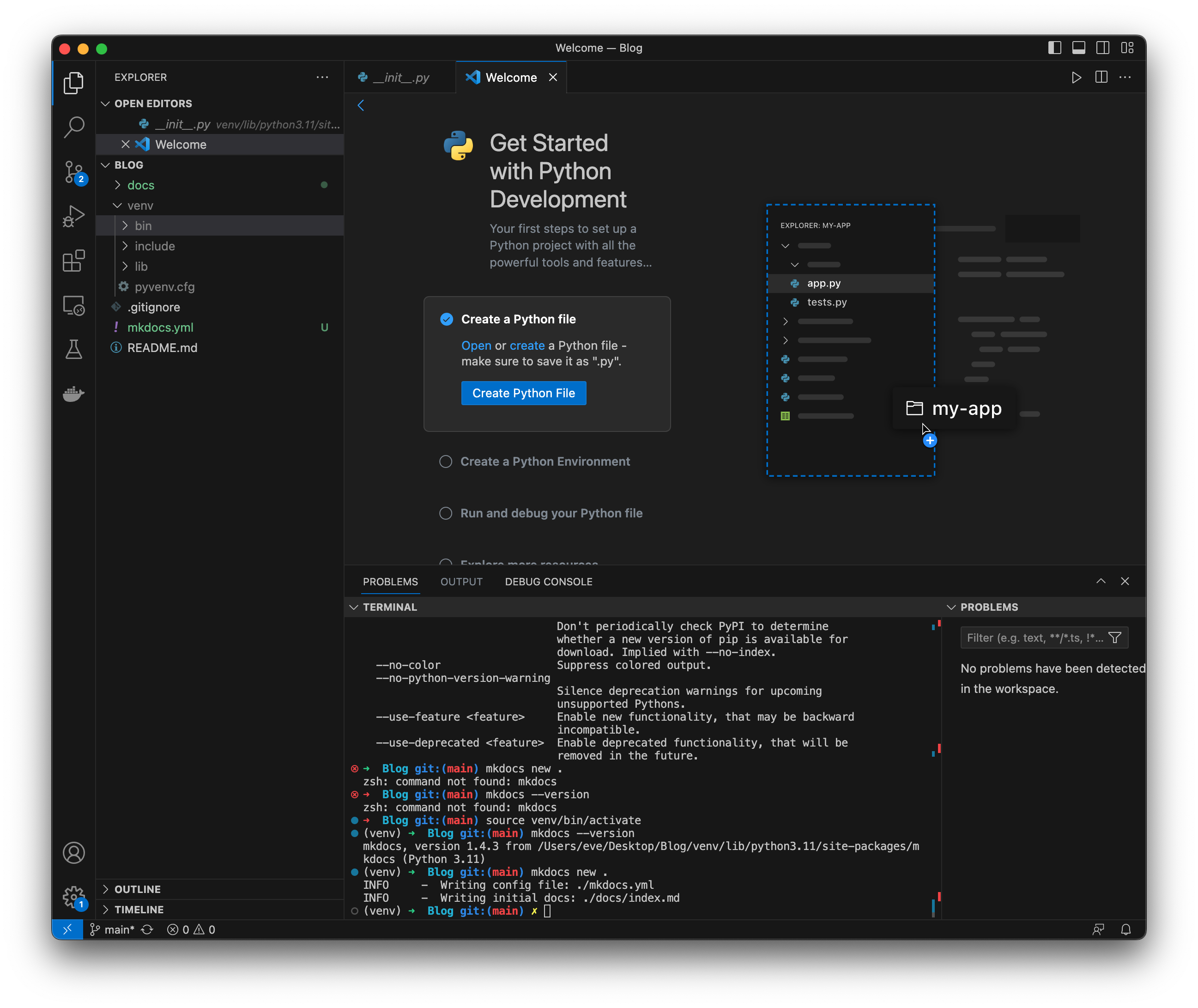Expand the include folder

[220, 246]
